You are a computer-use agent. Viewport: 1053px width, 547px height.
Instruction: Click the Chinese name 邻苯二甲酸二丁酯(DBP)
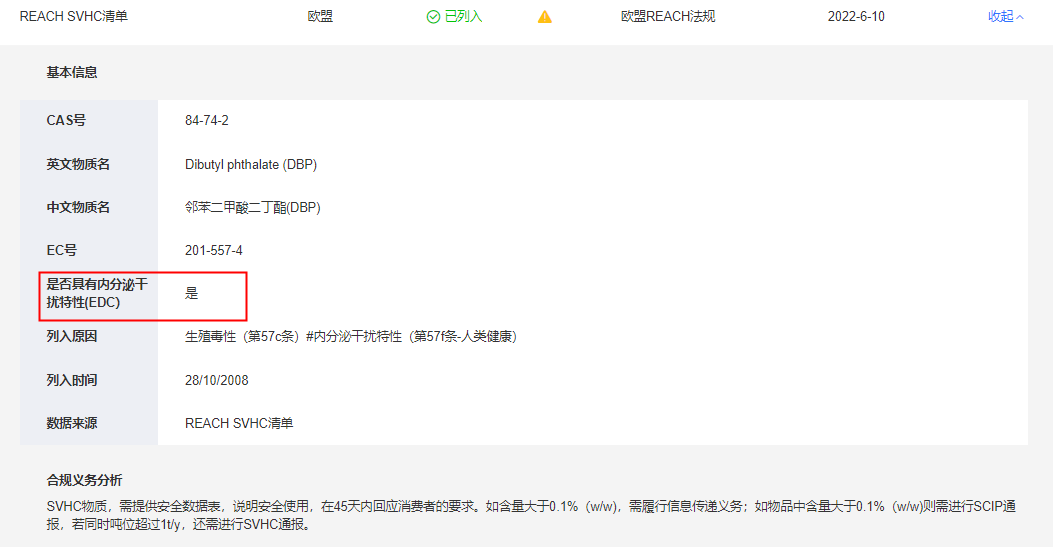(253, 207)
